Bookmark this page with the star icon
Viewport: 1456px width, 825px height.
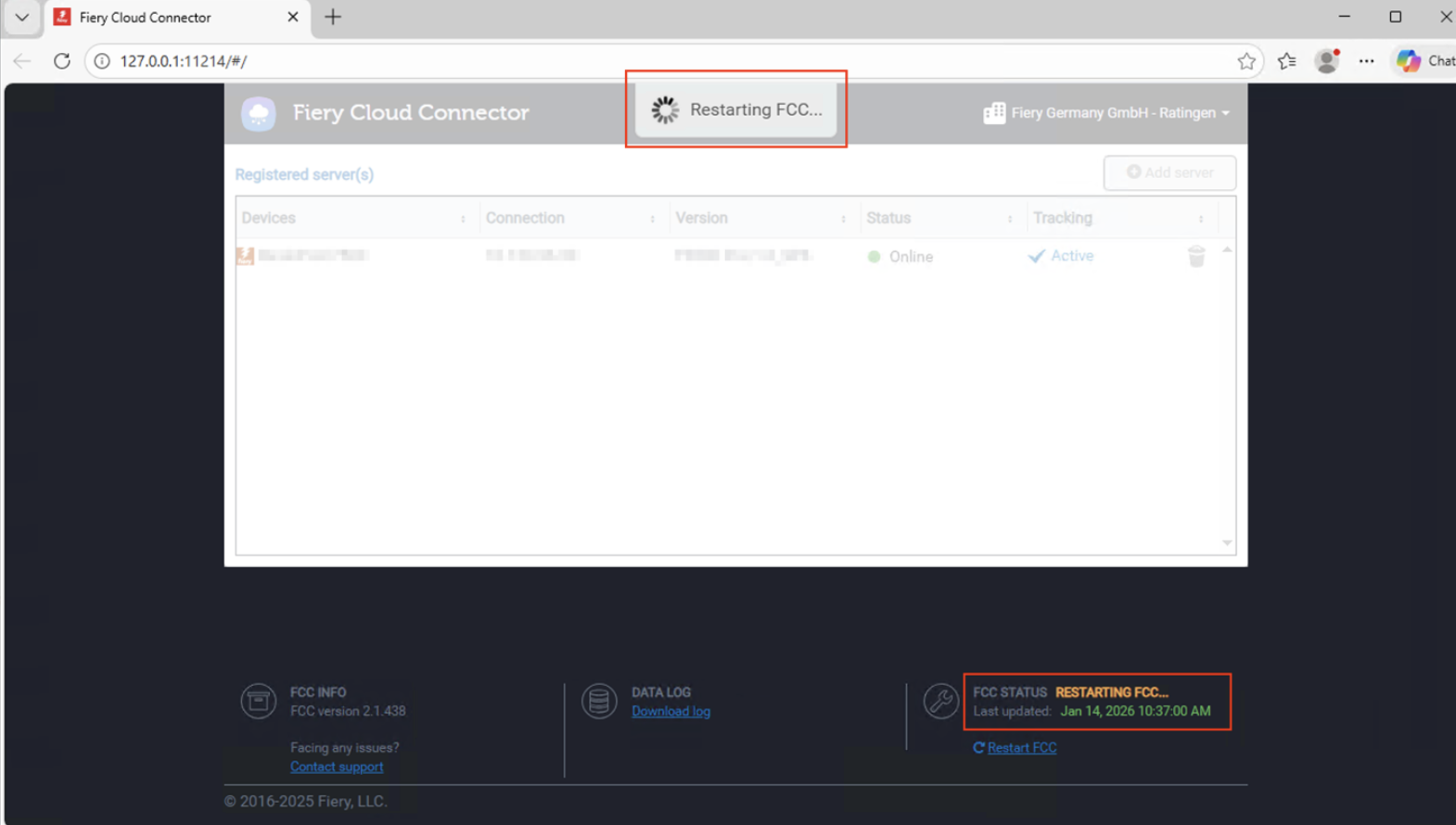1246,61
